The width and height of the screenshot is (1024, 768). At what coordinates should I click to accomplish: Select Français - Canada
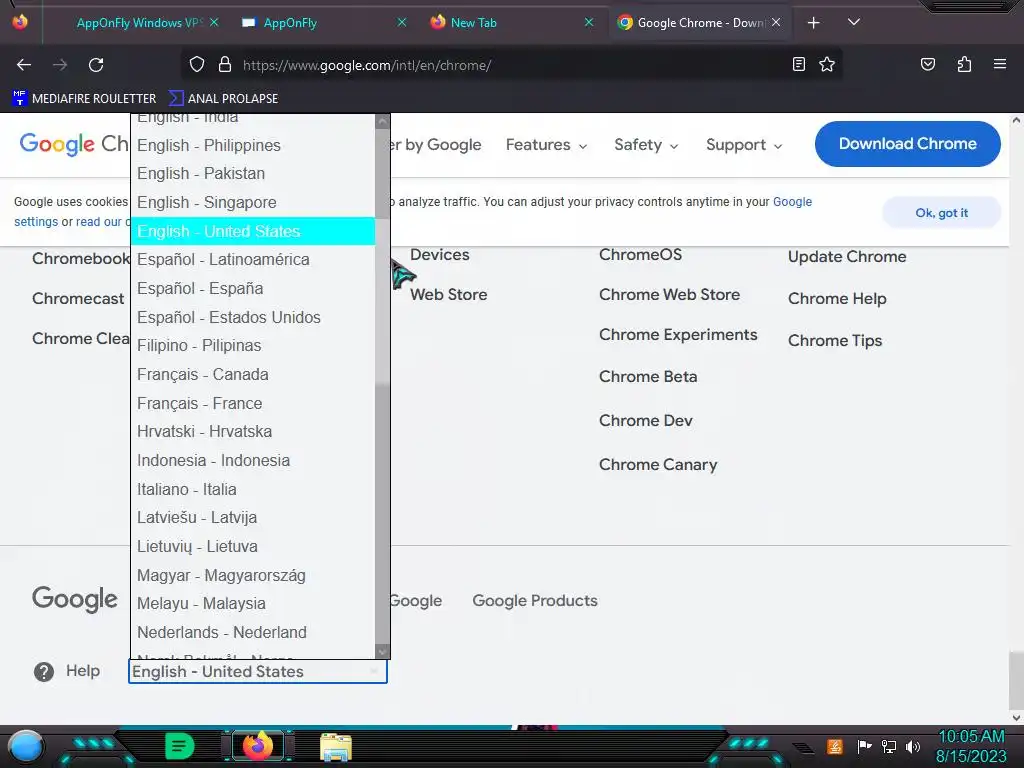pyautogui.click(x=253, y=374)
